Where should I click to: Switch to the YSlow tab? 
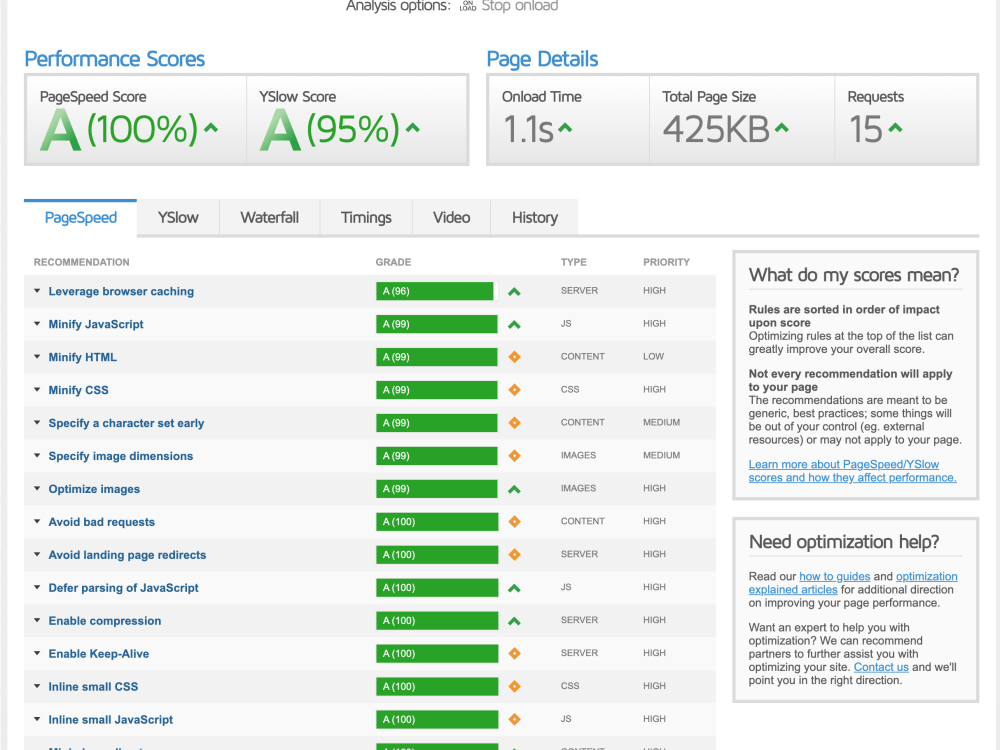click(178, 217)
